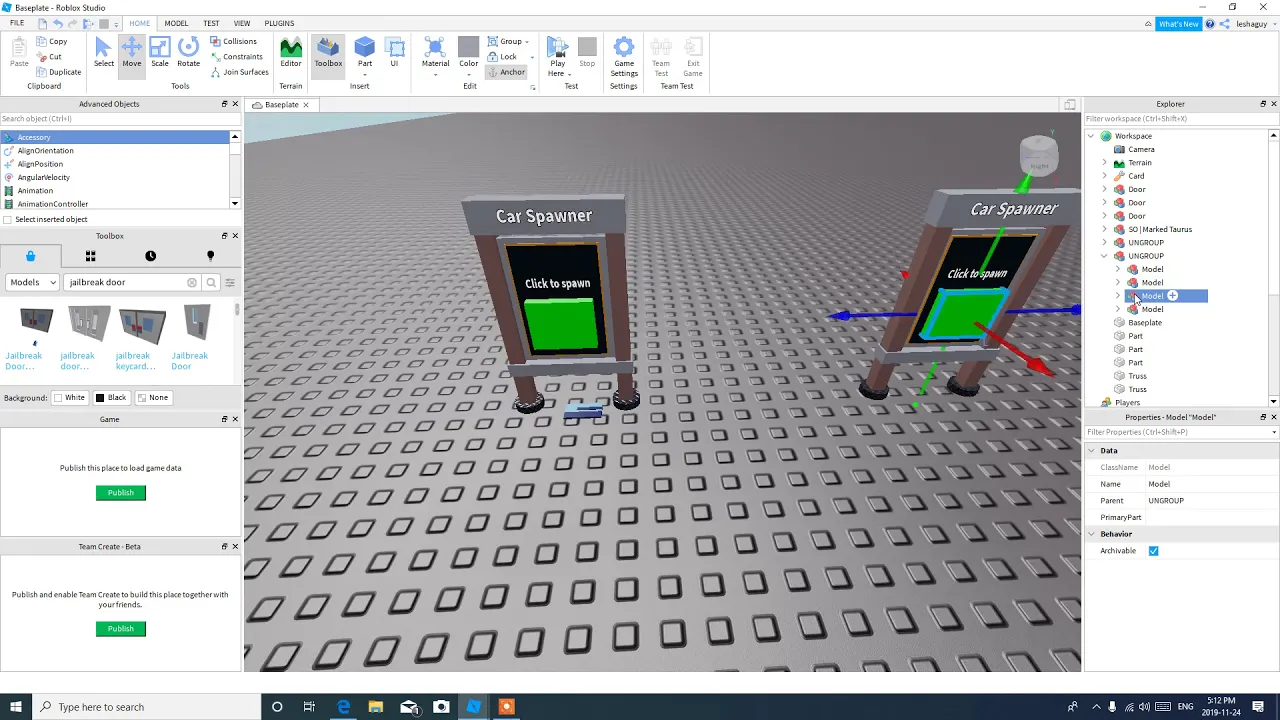Open Toolbox Recent clock tab
This screenshot has height=720, width=1280.
[150, 256]
